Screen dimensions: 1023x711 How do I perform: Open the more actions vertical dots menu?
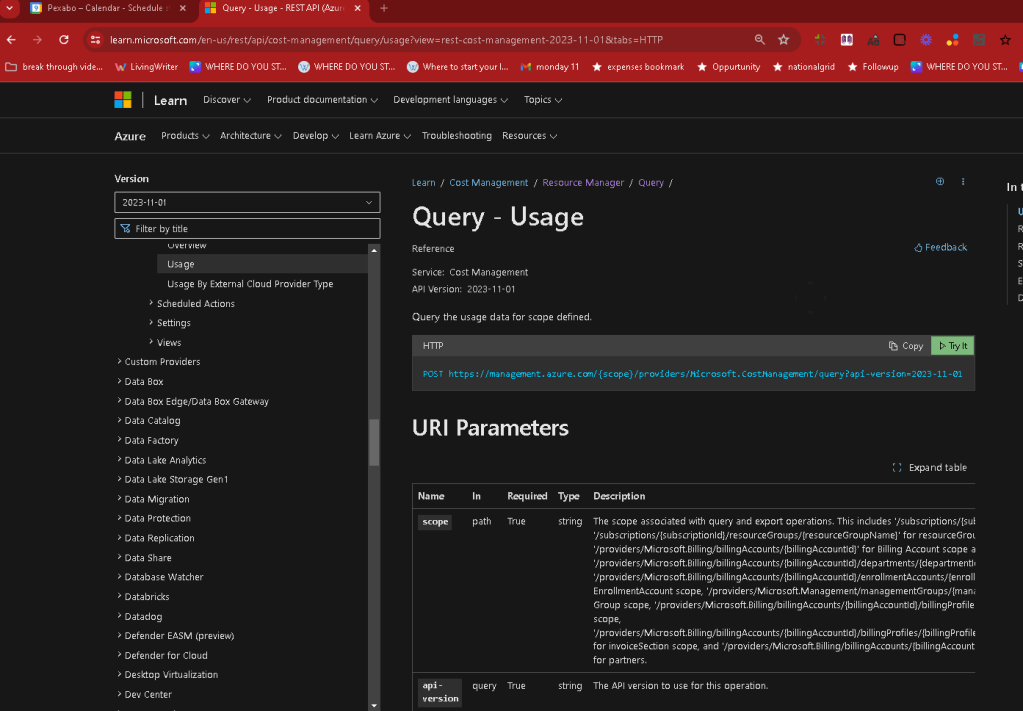(x=963, y=181)
